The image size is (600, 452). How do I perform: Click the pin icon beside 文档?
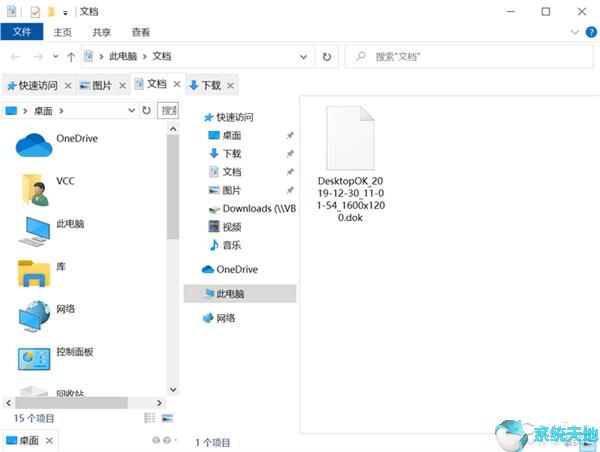[290, 172]
